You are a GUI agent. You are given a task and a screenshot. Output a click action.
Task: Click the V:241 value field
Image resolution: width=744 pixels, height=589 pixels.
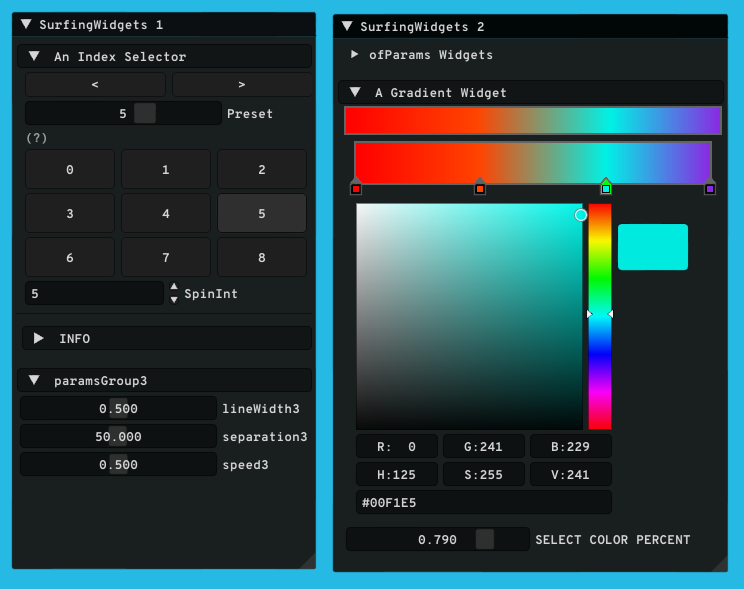pos(571,474)
